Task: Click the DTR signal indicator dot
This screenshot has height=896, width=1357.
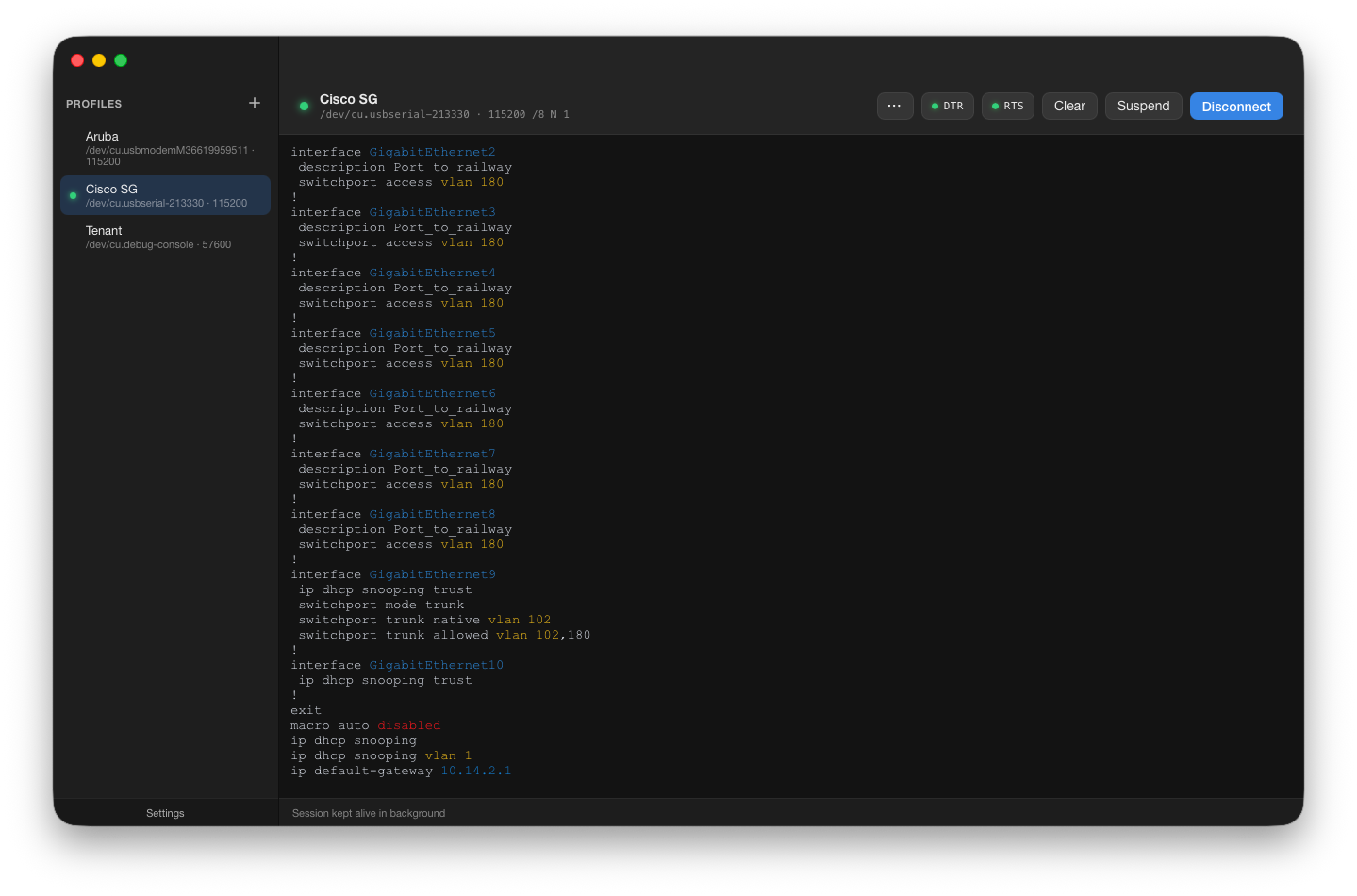Action: pyautogui.click(x=934, y=106)
